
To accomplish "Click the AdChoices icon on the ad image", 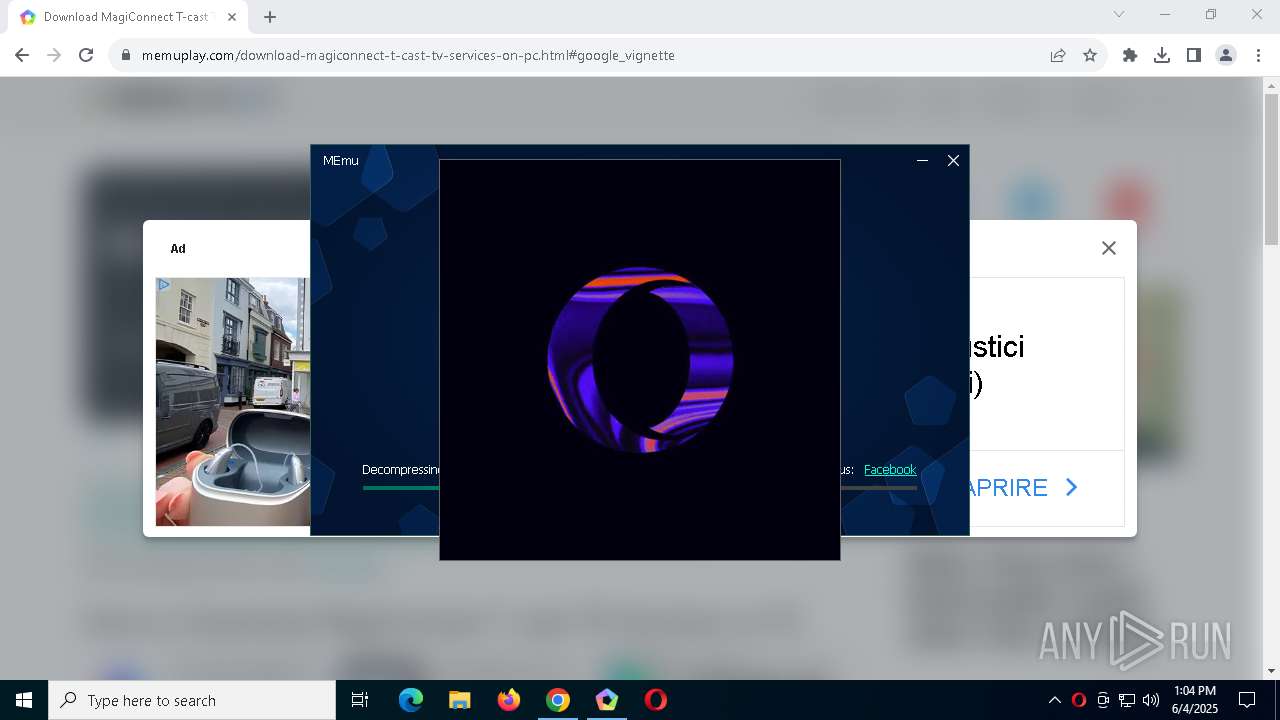I will tap(164, 285).
